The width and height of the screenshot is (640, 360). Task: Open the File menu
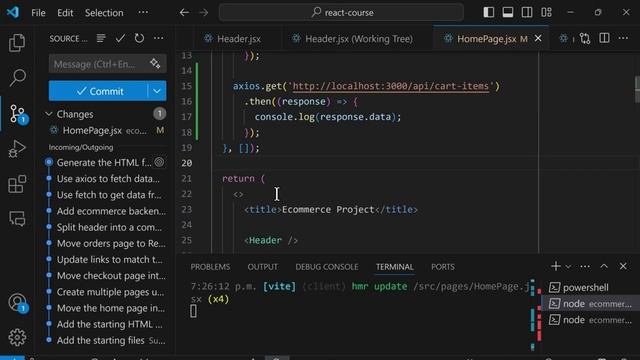[x=38, y=13]
